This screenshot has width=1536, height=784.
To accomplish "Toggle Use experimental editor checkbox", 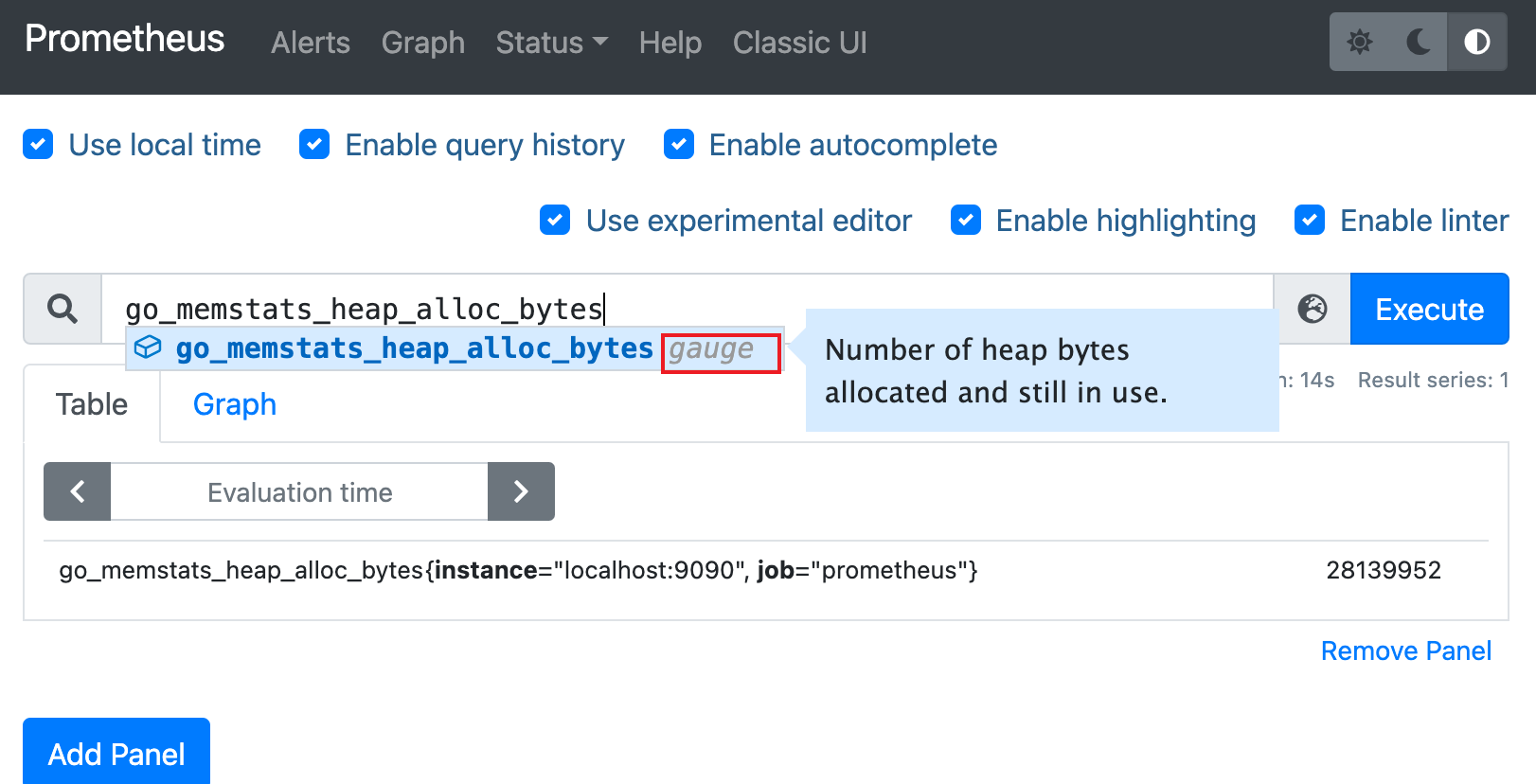I will tap(555, 221).
